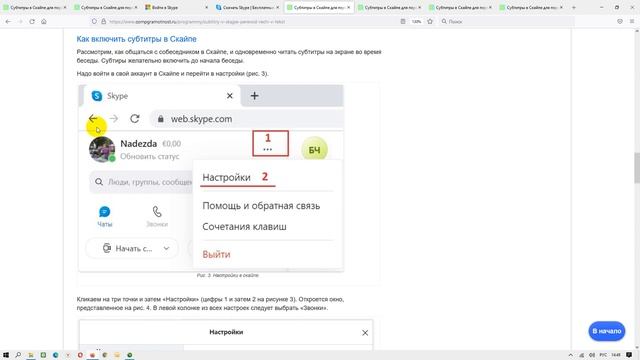Click the Skype web figure image (рис. 3)
This screenshot has height=360, width=640.
[211, 178]
